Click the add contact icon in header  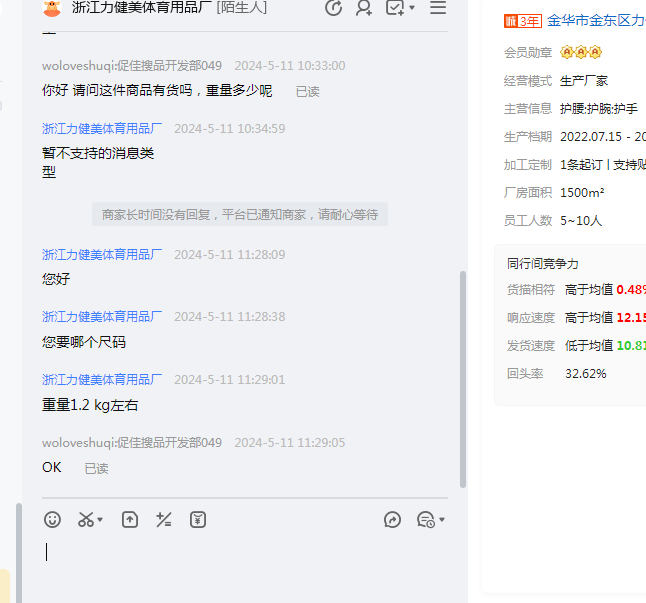pyautogui.click(x=364, y=8)
